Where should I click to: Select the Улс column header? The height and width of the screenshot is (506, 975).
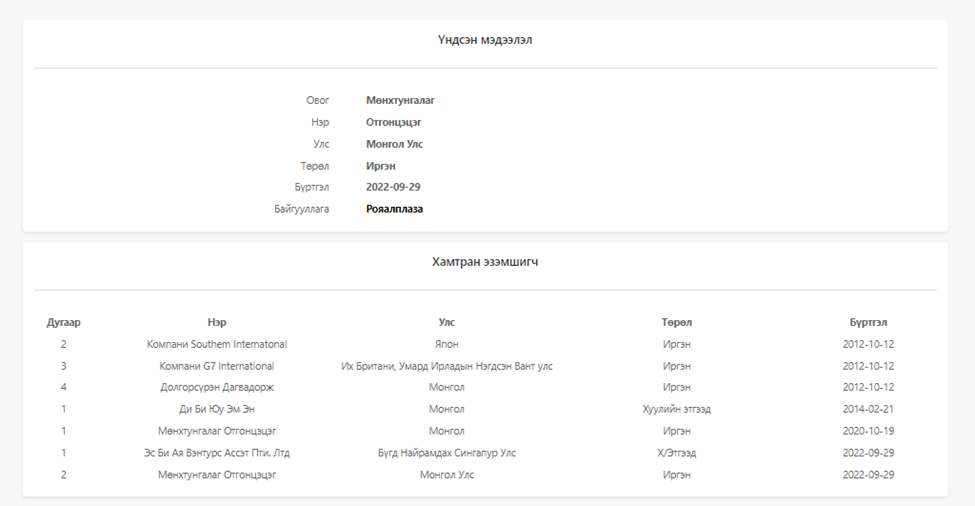tap(446, 322)
